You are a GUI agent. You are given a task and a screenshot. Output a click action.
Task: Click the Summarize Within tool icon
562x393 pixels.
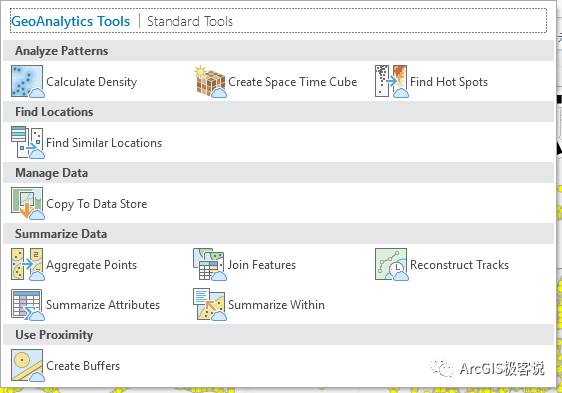(x=210, y=304)
